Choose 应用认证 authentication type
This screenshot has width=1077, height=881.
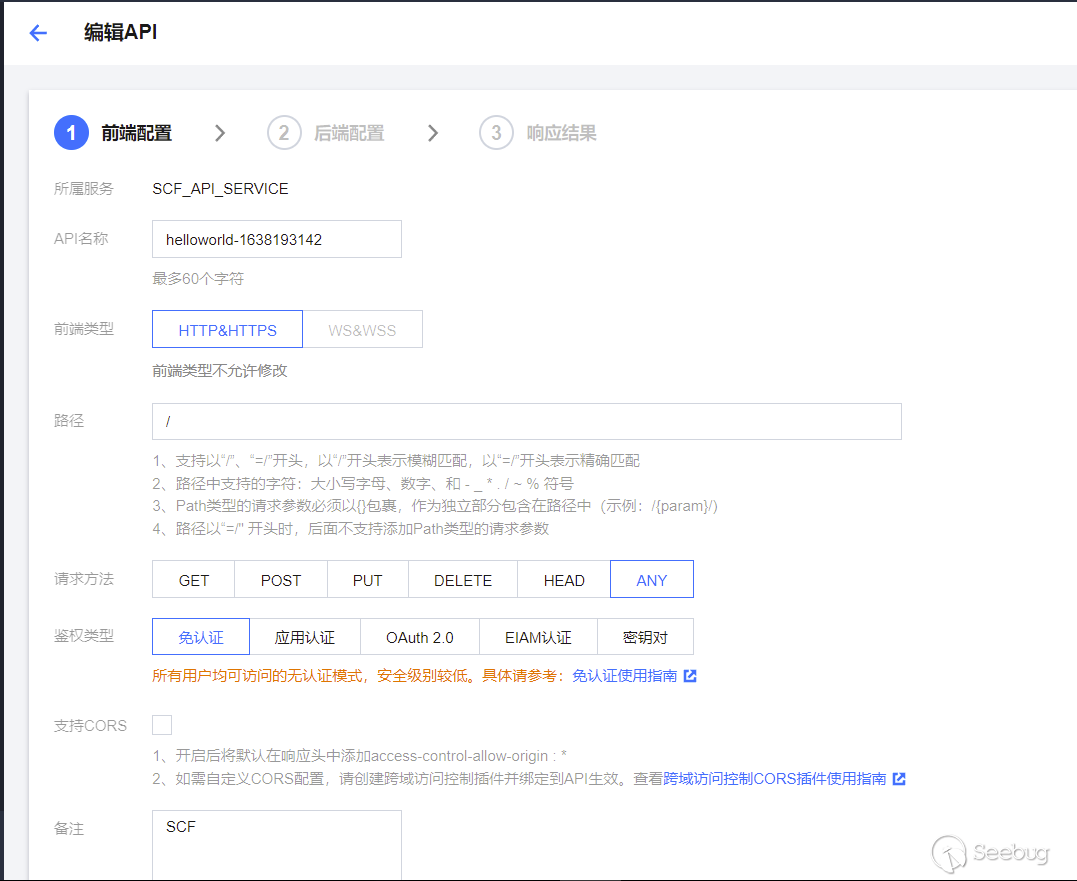(304, 637)
